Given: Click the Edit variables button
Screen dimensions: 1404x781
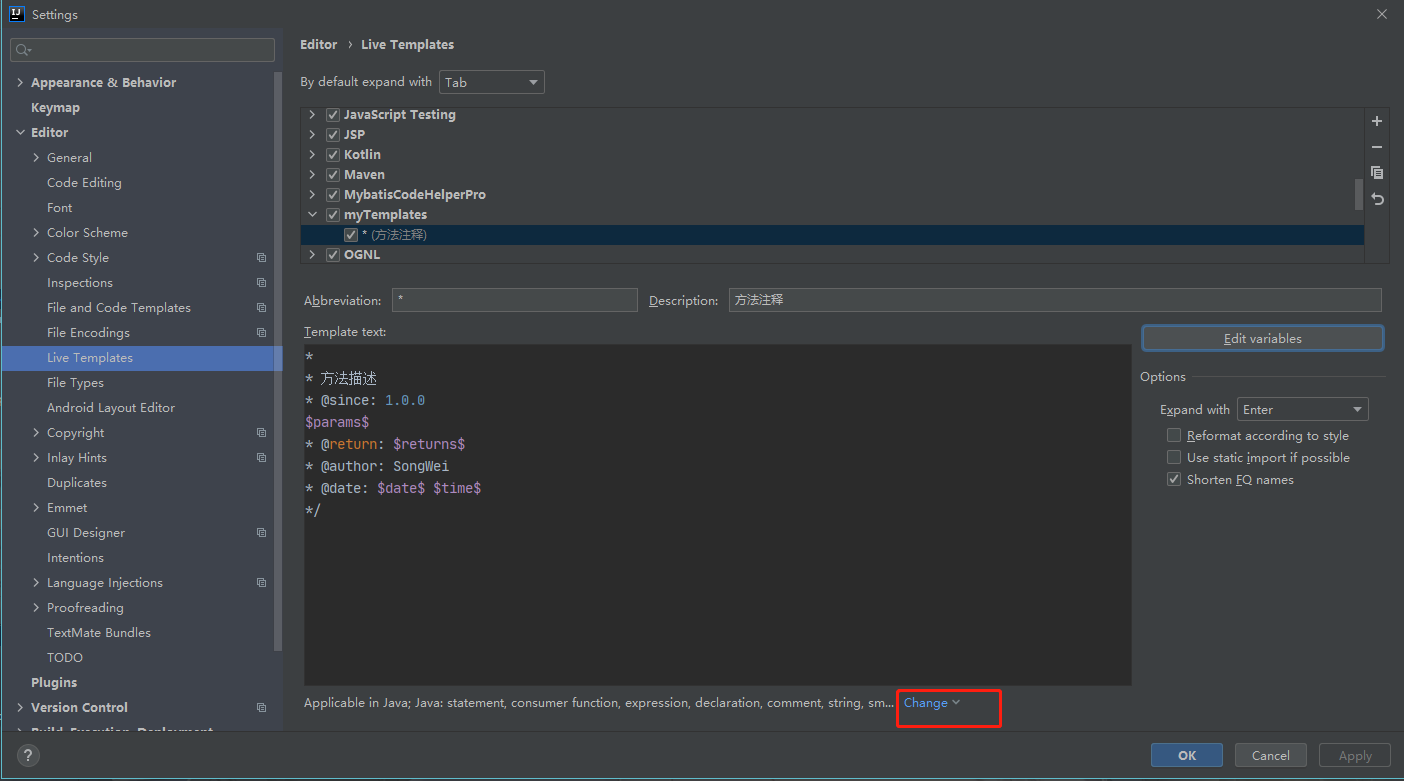Looking at the screenshot, I should click(1262, 338).
